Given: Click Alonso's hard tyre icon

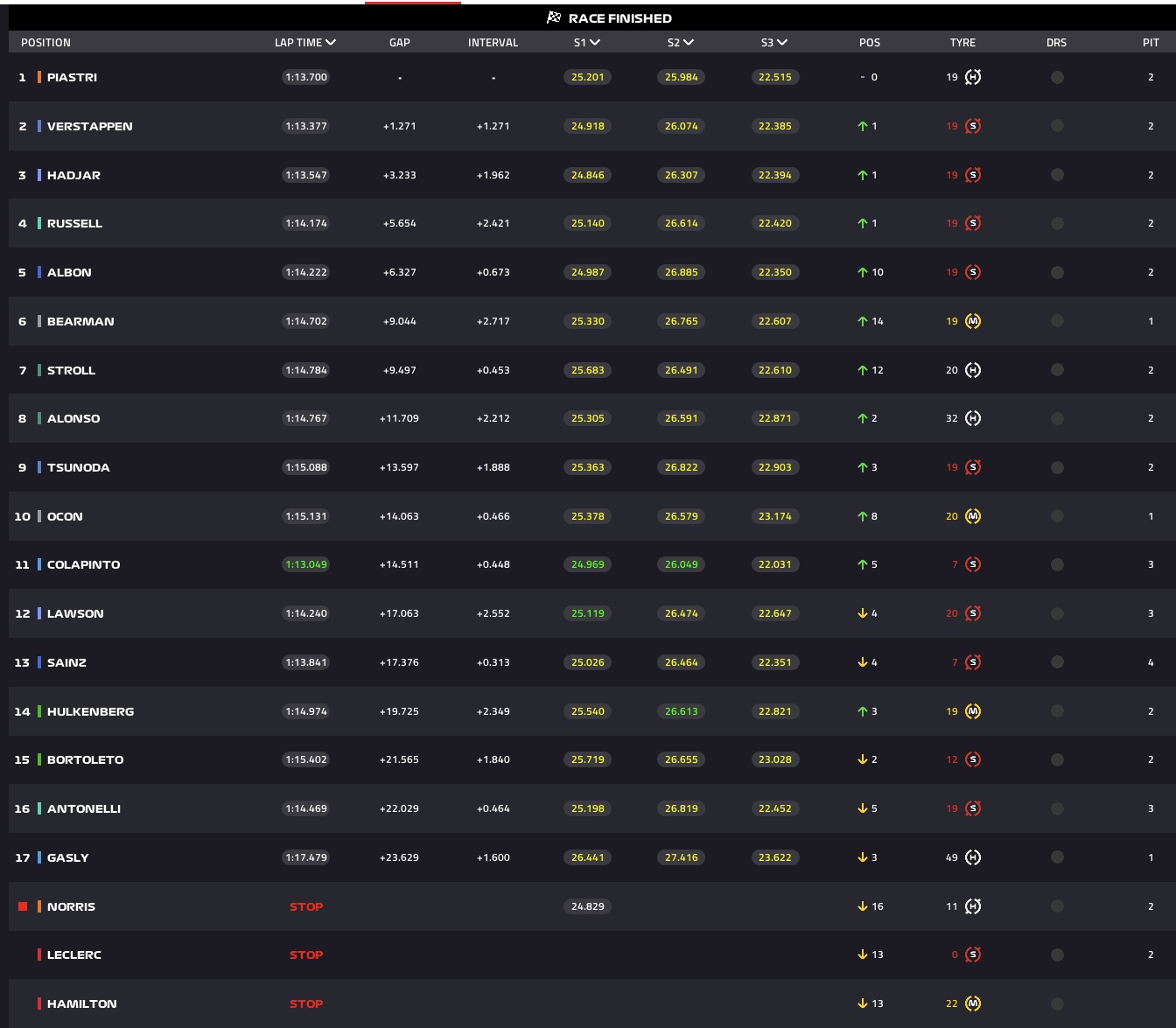Looking at the screenshot, I should (972, 418).
